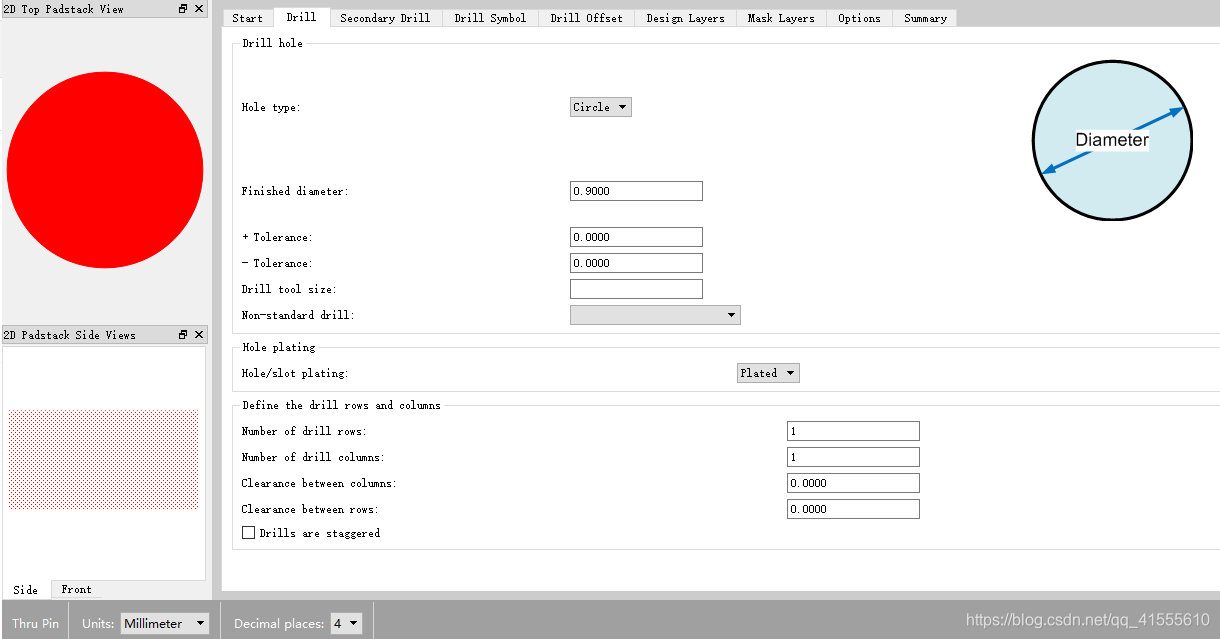Undock the 2D Top Padstack View panel

(x=183, y=9)
